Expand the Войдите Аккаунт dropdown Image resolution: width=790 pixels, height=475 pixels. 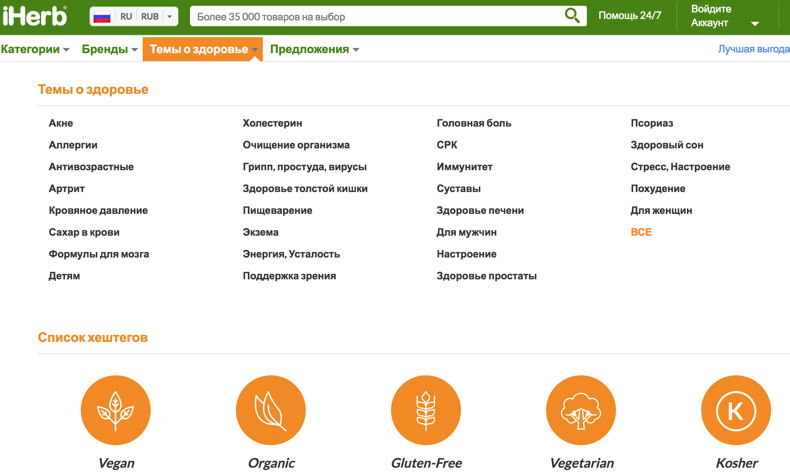[x=725, y=16]
